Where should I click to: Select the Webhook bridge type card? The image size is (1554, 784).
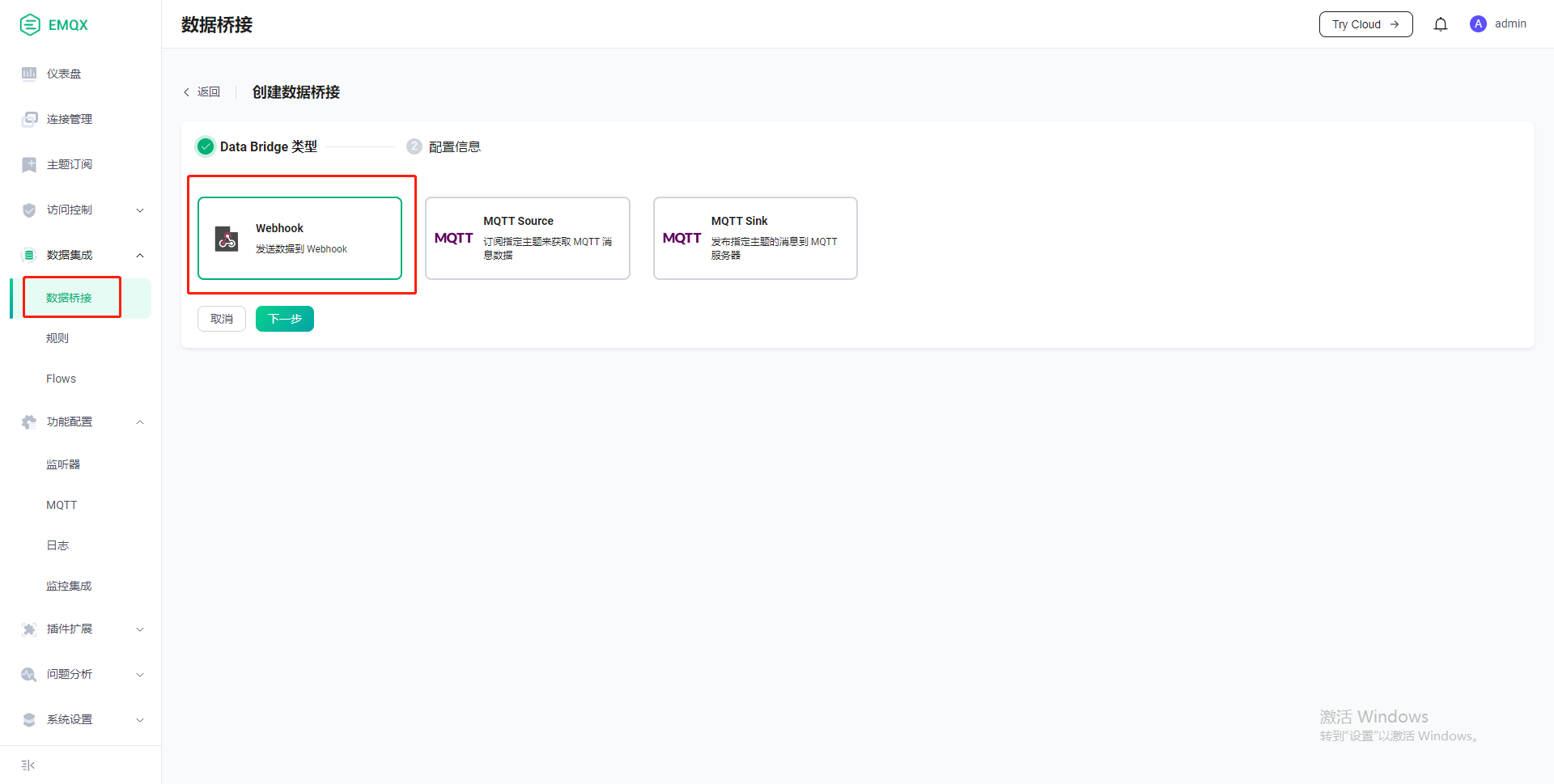tap(299, 238)
